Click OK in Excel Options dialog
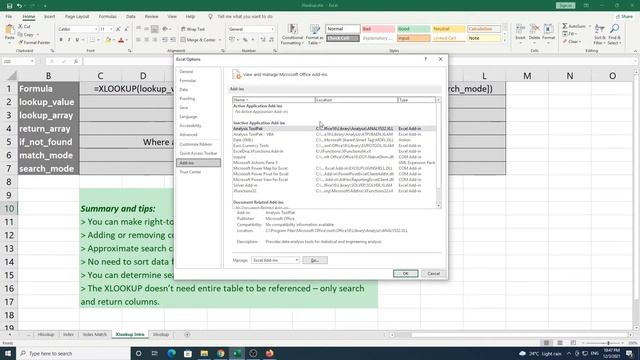 405,273
